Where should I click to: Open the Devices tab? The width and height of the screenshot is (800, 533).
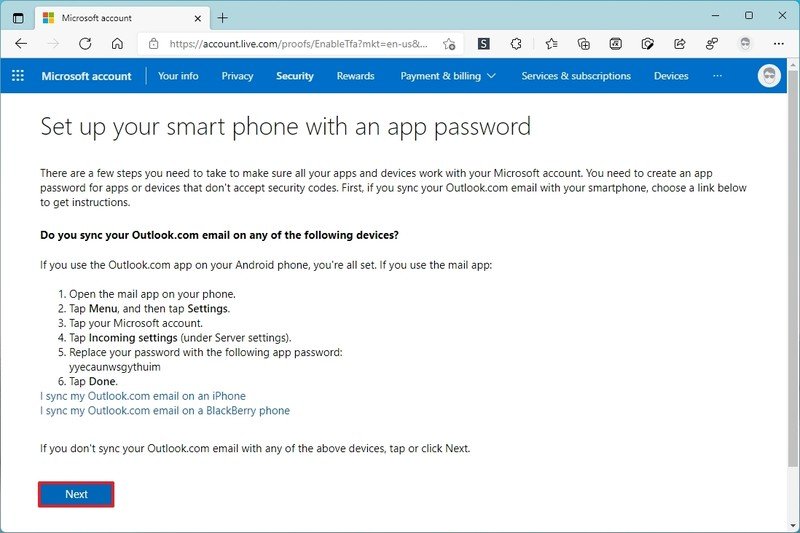coord(671,76)
